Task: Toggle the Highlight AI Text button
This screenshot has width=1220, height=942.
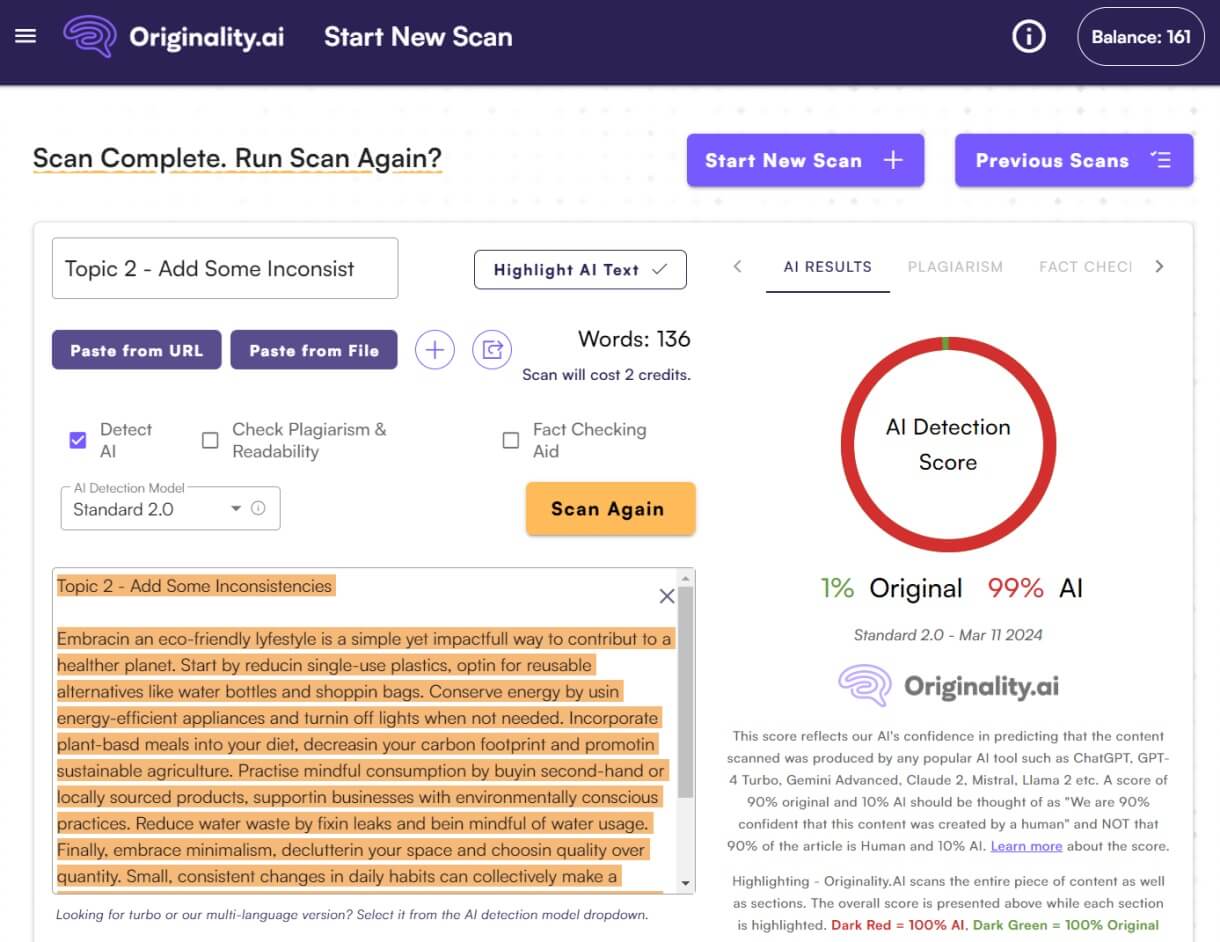Action: (580, 269)
